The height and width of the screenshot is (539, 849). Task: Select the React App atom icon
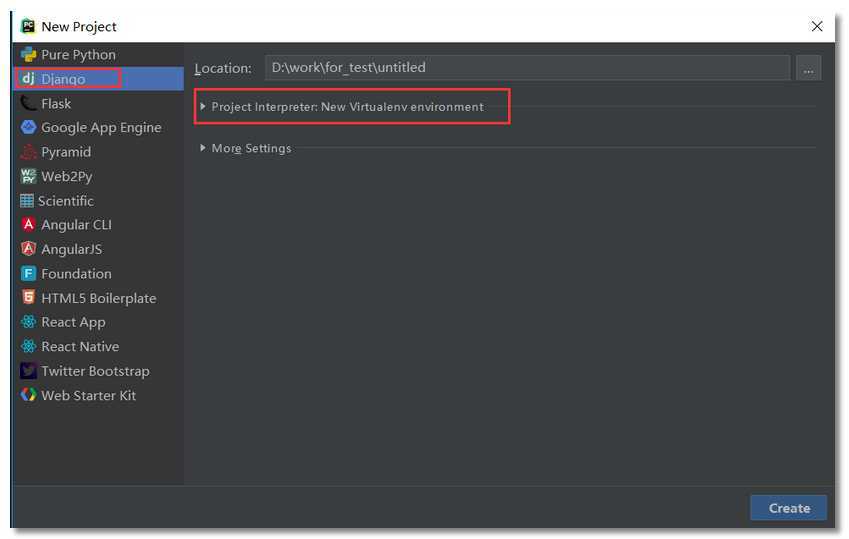28,322
